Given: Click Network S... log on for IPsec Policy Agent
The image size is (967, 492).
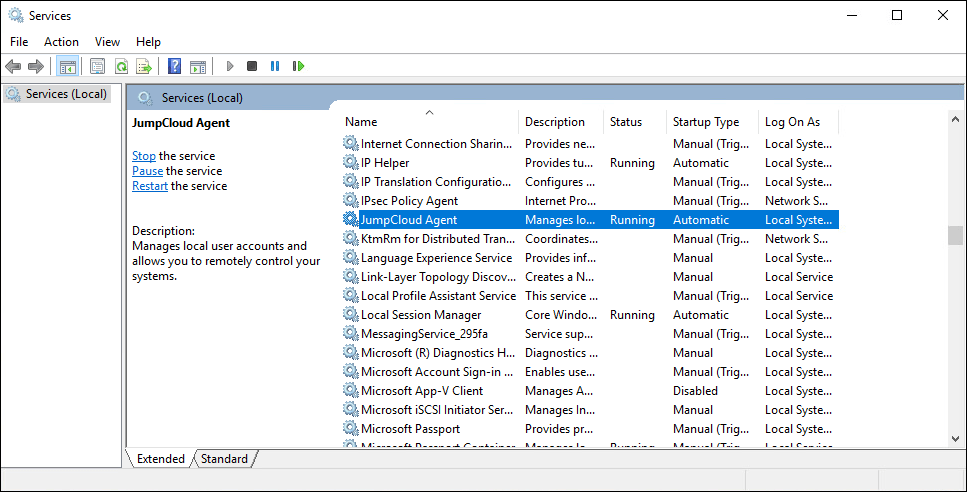Looking at the screenshot, I should click(796, 200).
